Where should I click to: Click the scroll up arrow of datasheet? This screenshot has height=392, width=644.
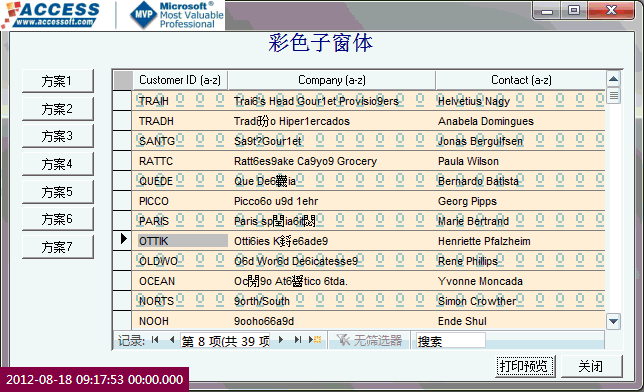pos(614,79)
